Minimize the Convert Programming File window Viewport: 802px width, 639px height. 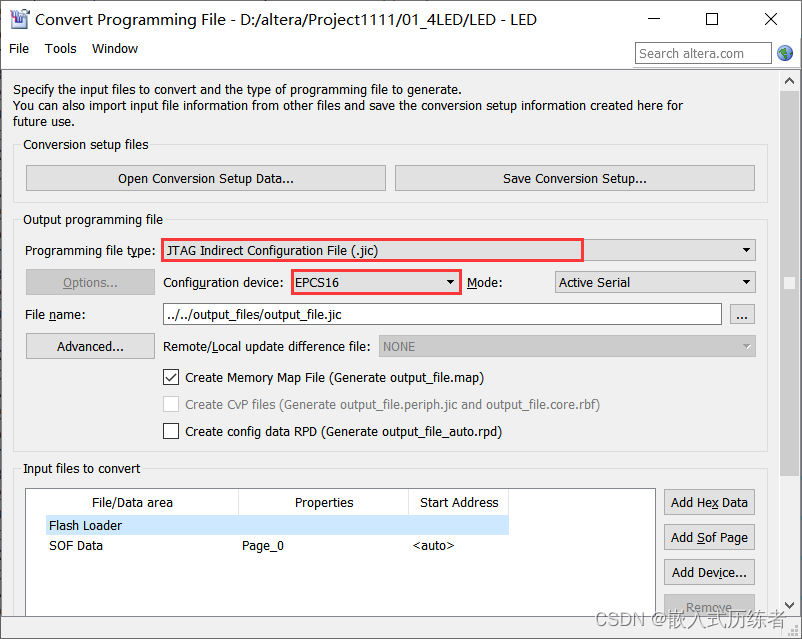coord(654,19)
